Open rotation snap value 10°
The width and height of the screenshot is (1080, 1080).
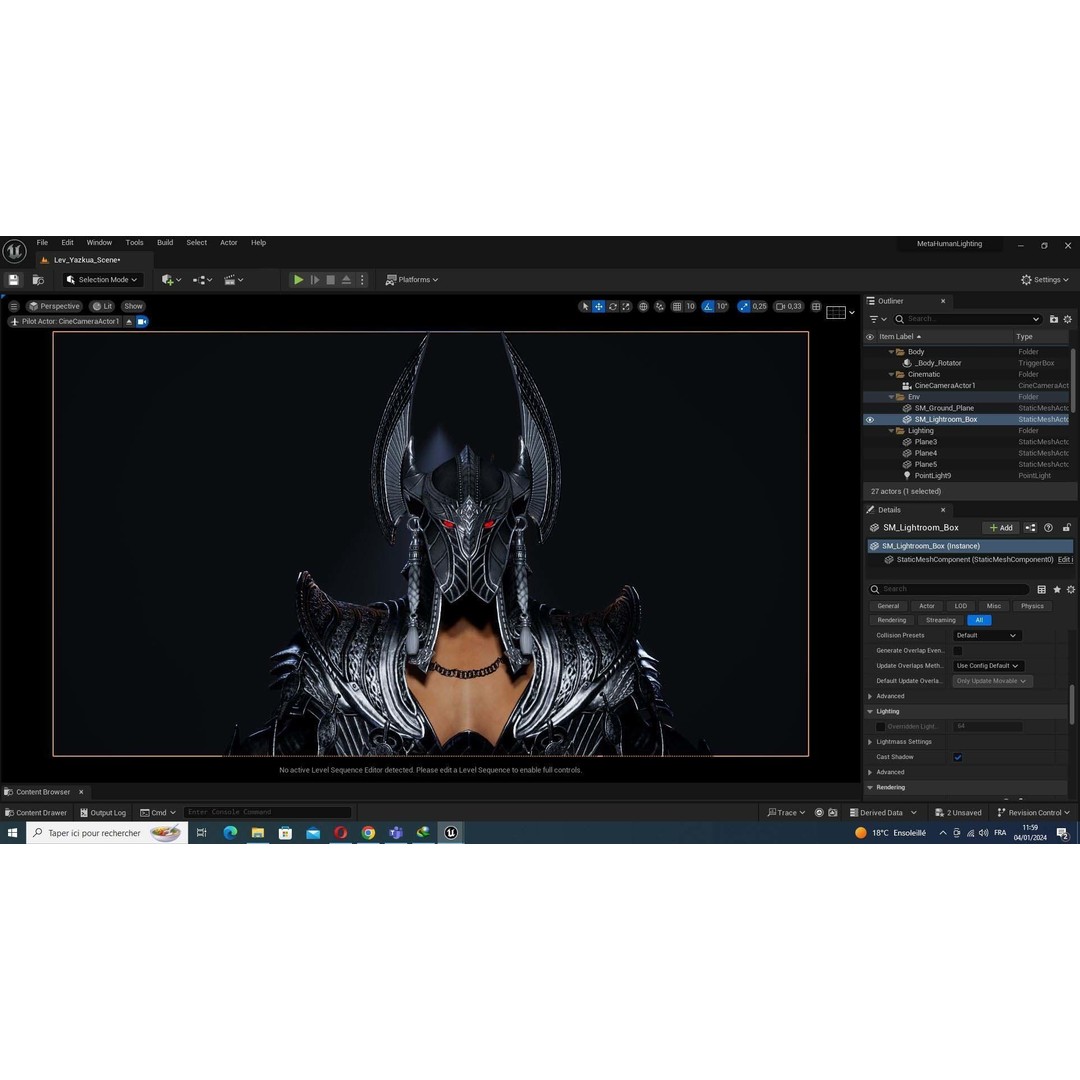click(722, 307)
